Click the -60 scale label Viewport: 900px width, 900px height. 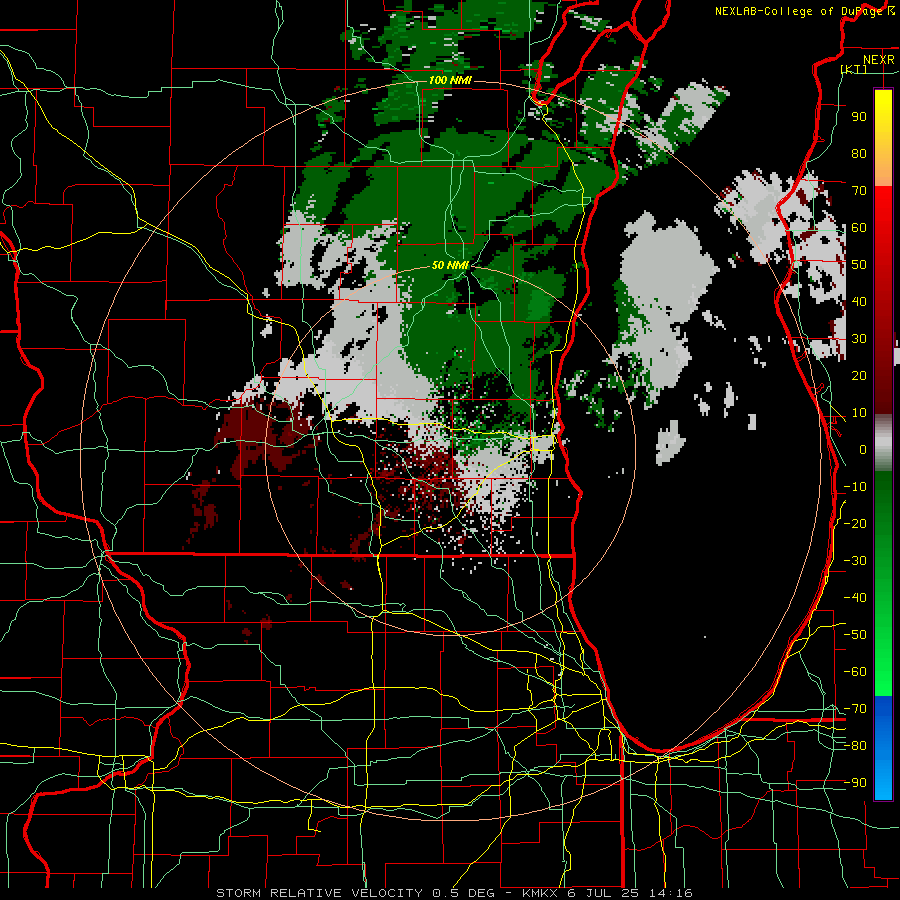click(x=855, y=672)
